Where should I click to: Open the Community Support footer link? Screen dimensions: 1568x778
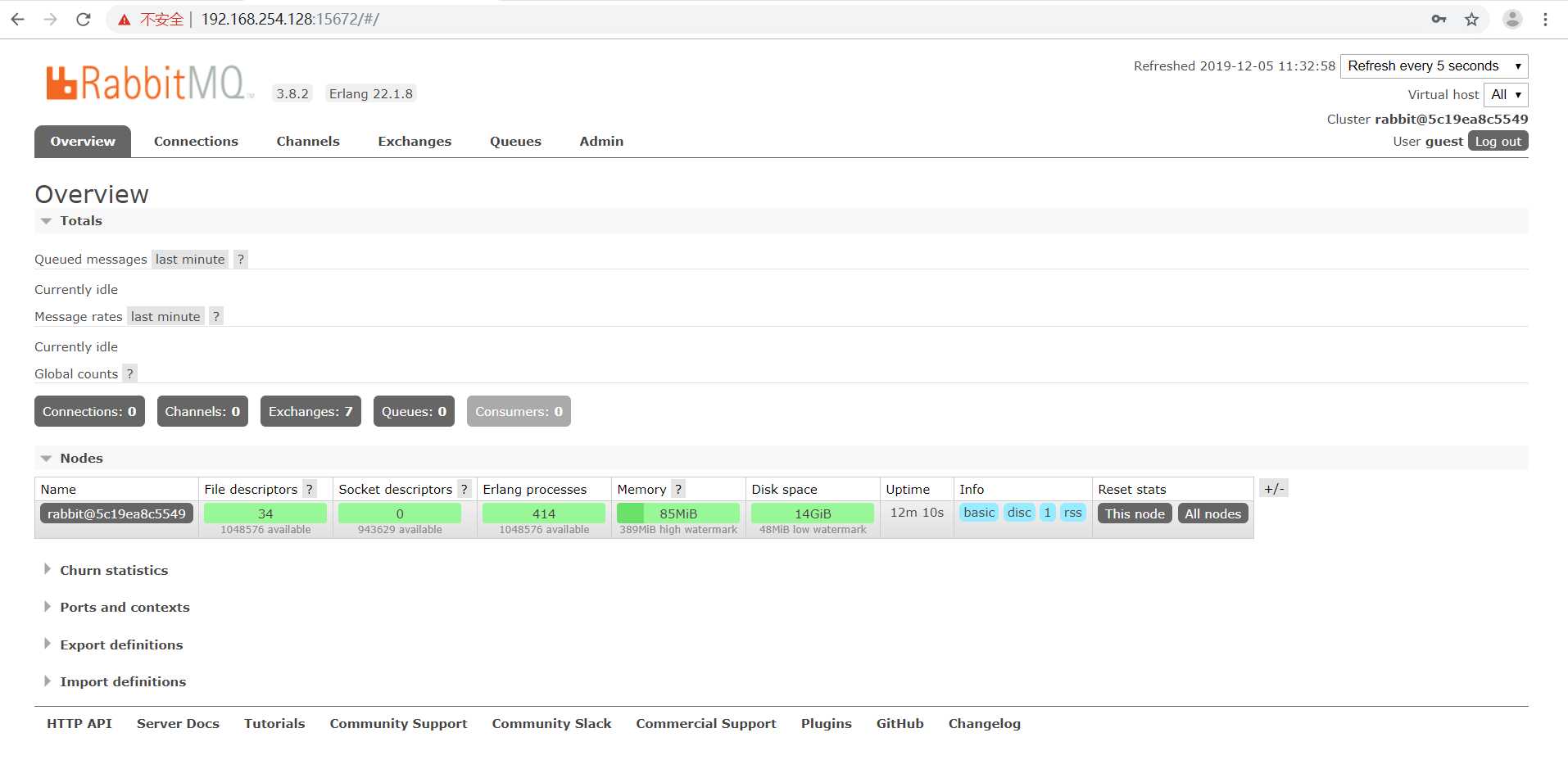[398, 724]
